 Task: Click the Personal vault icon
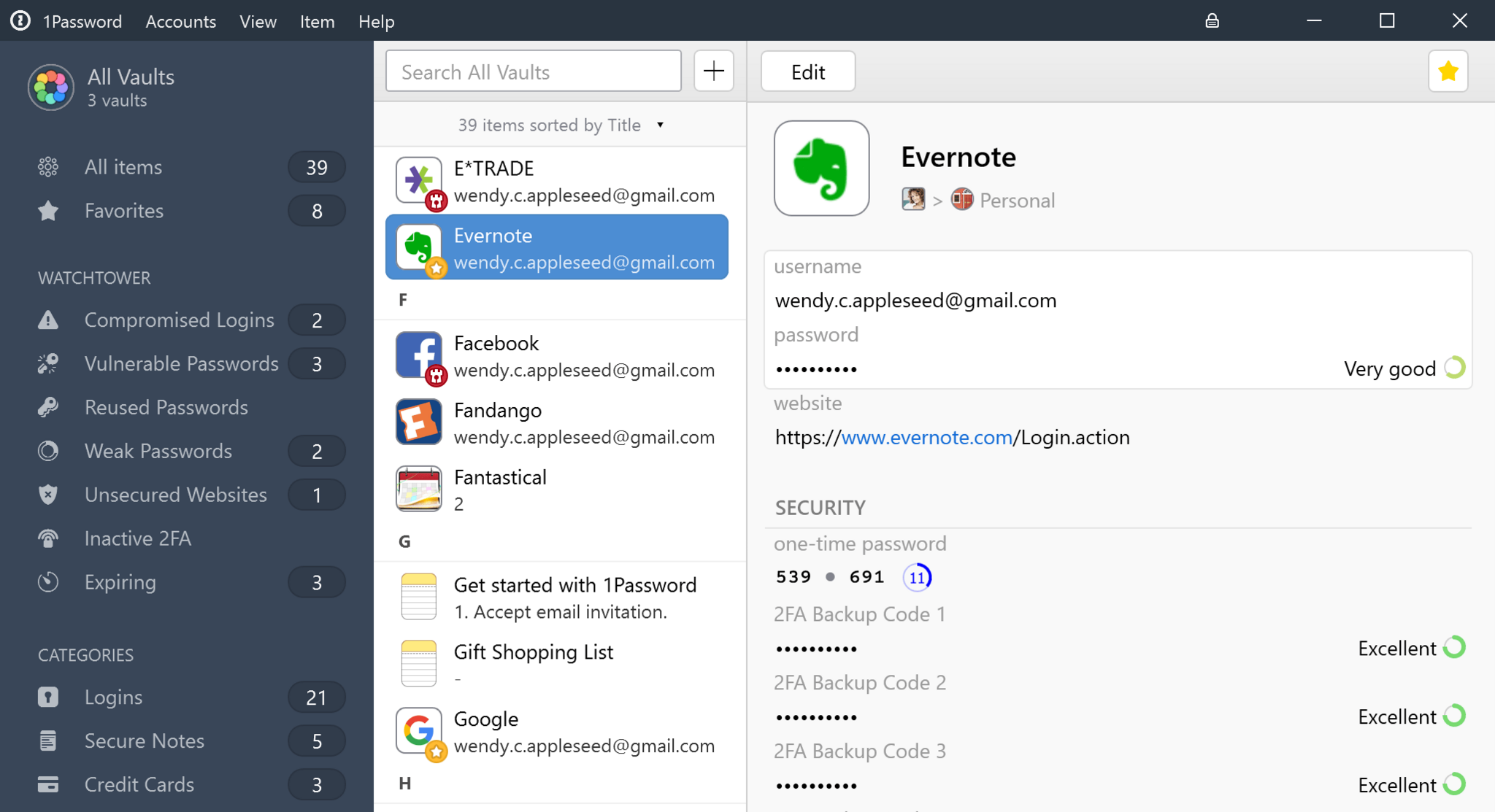point(962,199)
